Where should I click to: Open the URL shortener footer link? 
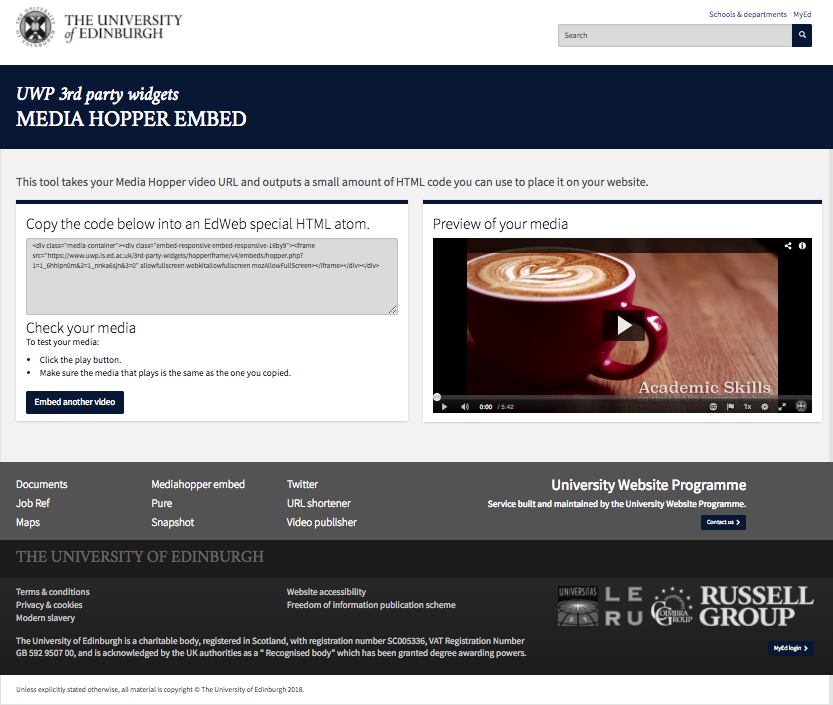click(x=319, y=503)
